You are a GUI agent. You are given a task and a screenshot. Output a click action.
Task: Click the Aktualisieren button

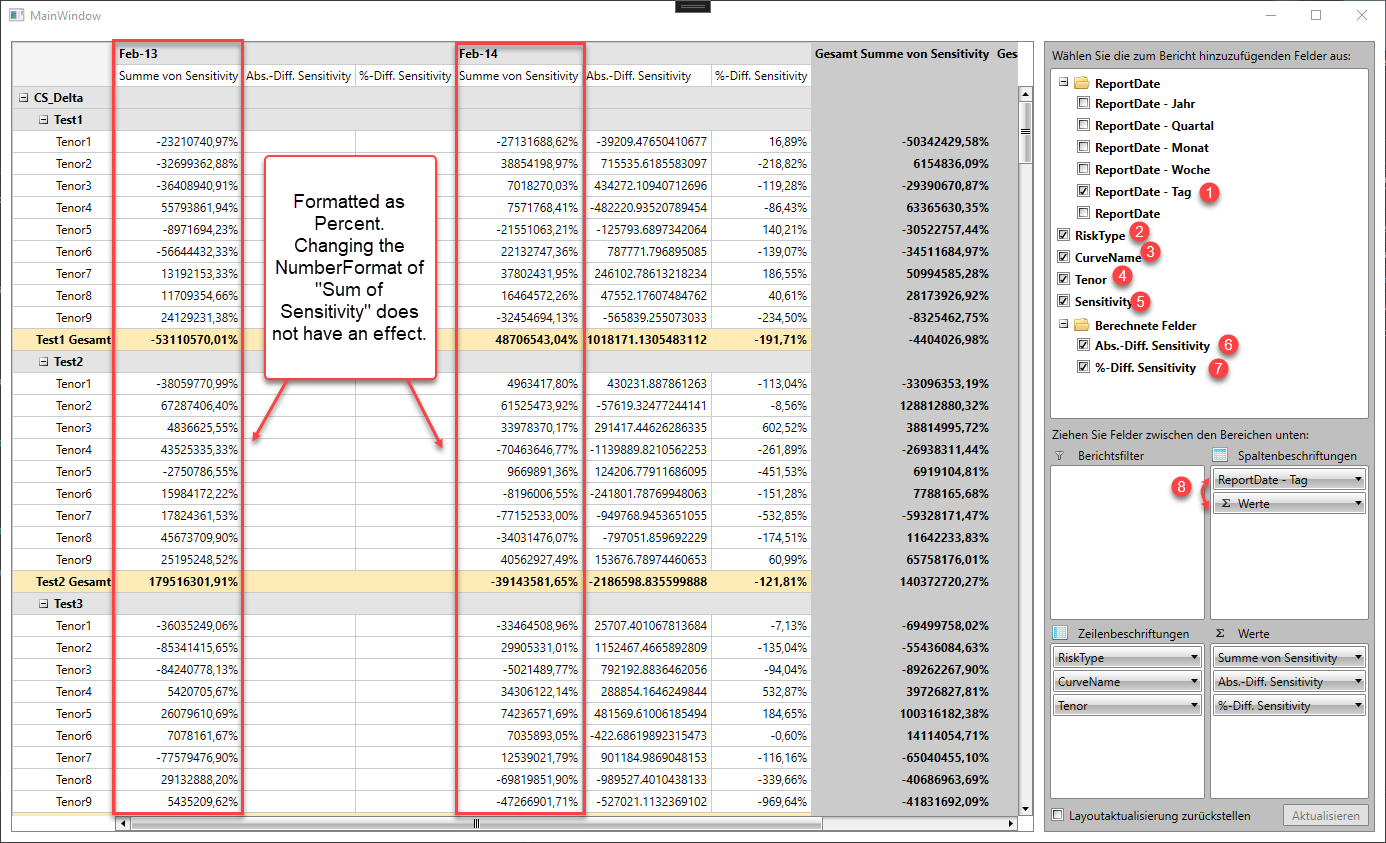tap(1325, 815)
